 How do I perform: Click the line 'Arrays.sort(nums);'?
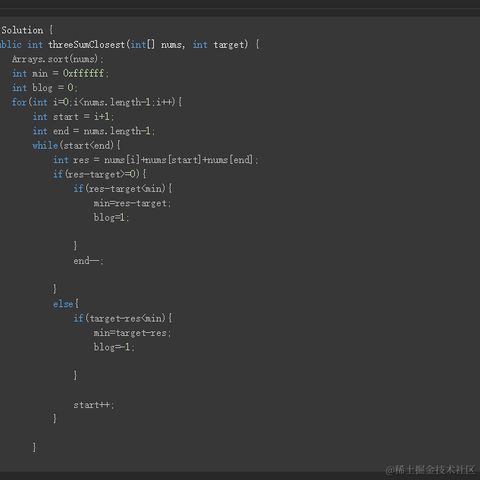[x=58, y=59]
